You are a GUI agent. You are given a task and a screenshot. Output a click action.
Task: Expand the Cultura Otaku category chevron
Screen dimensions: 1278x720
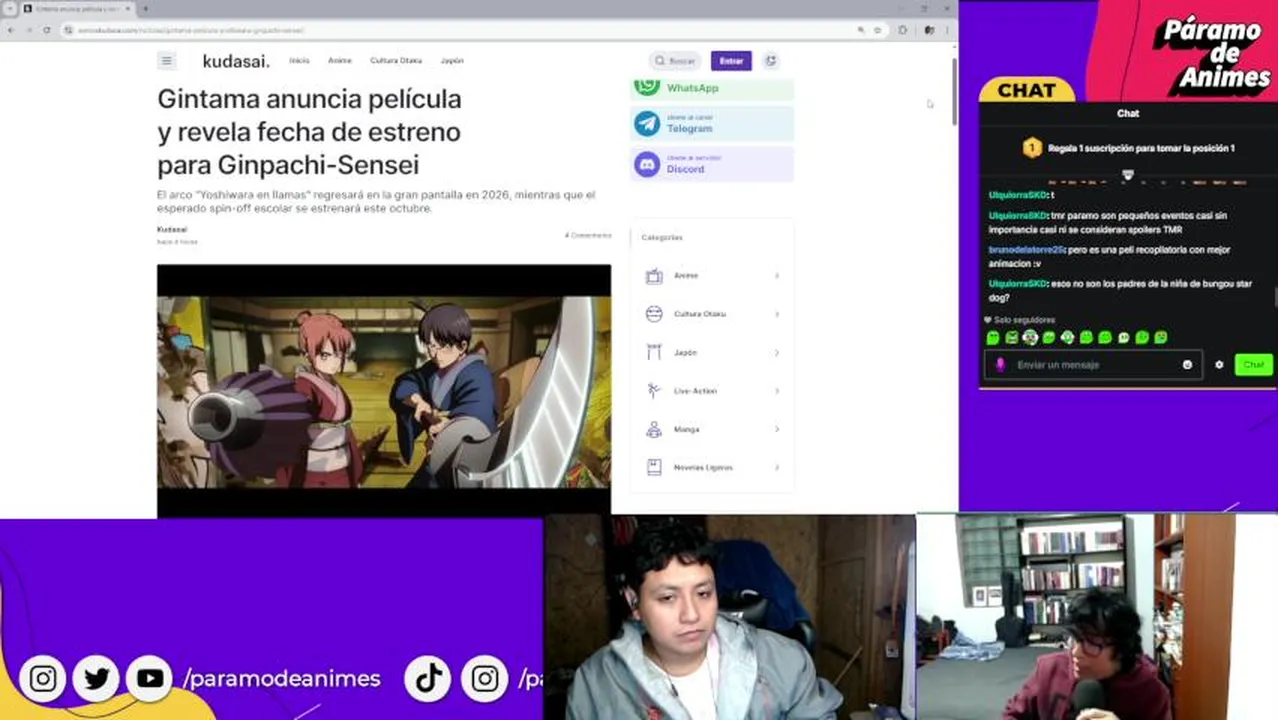click(x=777, y=314)
